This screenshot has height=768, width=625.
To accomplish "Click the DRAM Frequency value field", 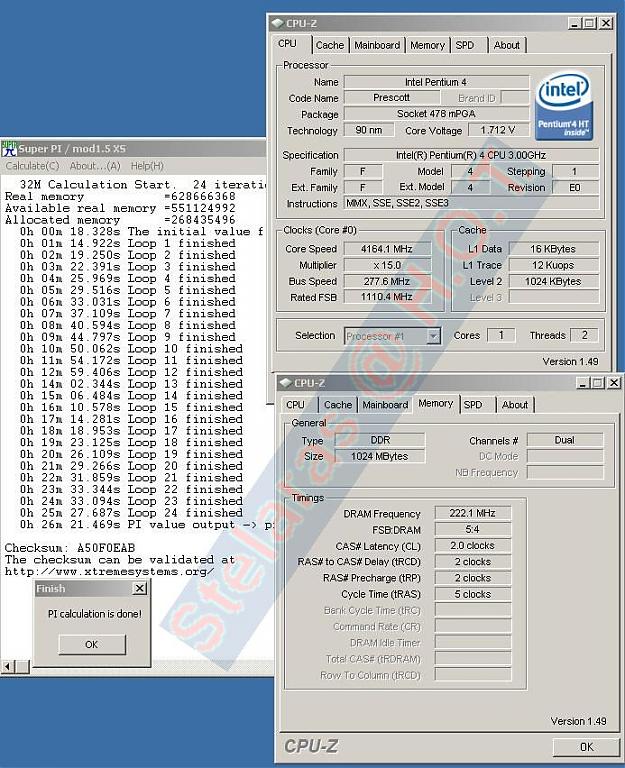I will click(x=472, y=513).
